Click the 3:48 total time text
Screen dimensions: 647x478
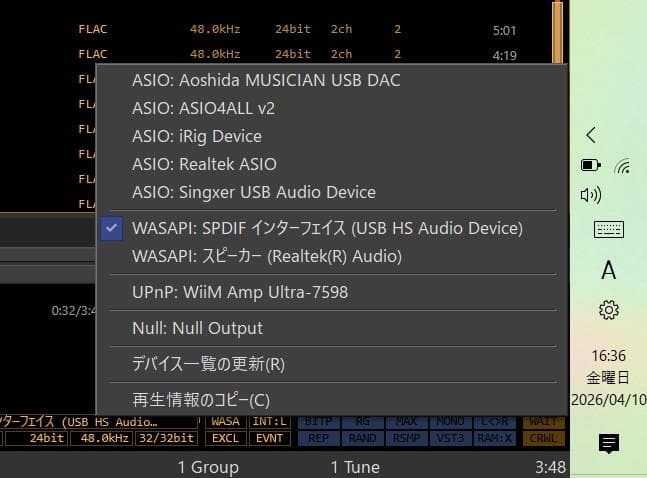(550, 467)
